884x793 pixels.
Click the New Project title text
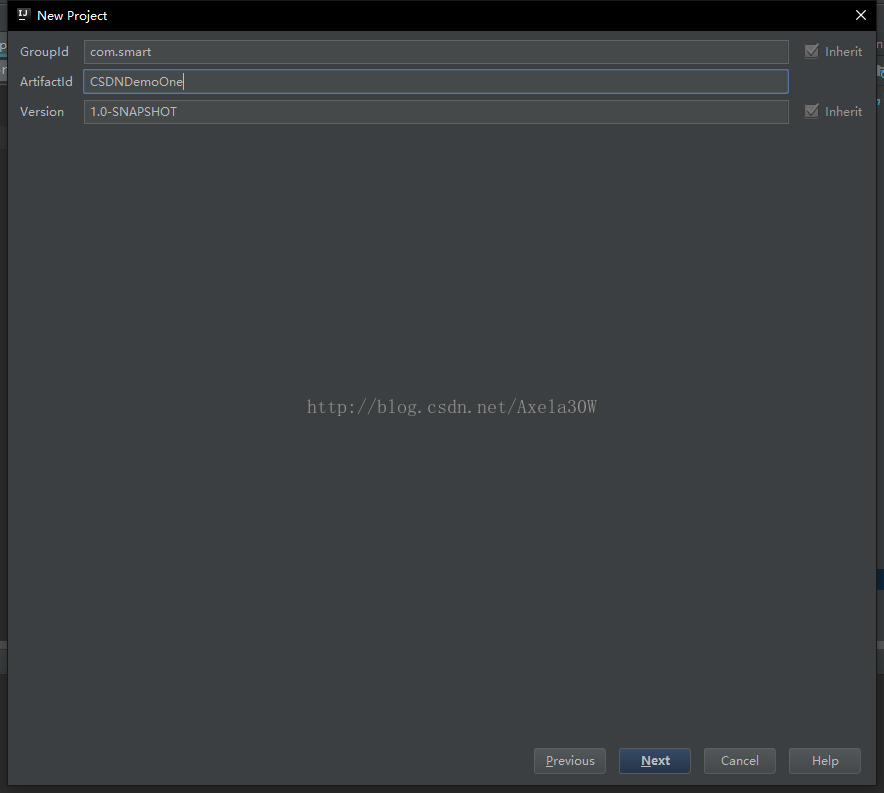[x=72, y=16]
